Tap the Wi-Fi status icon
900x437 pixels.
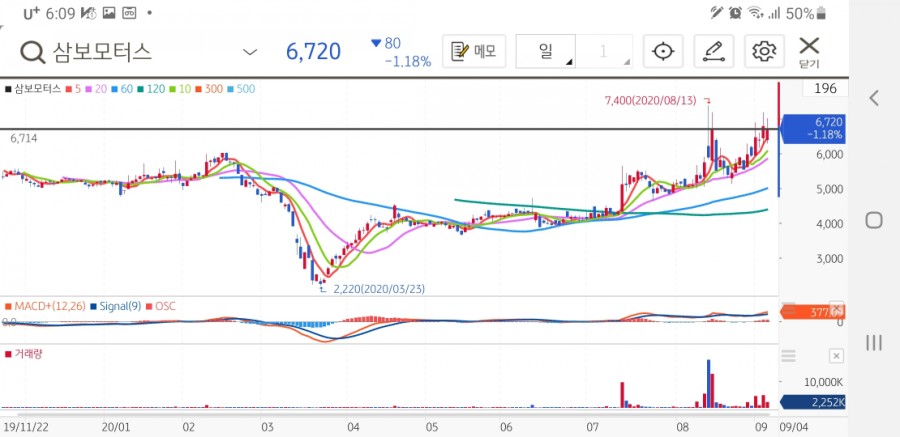tap(756, 13)
